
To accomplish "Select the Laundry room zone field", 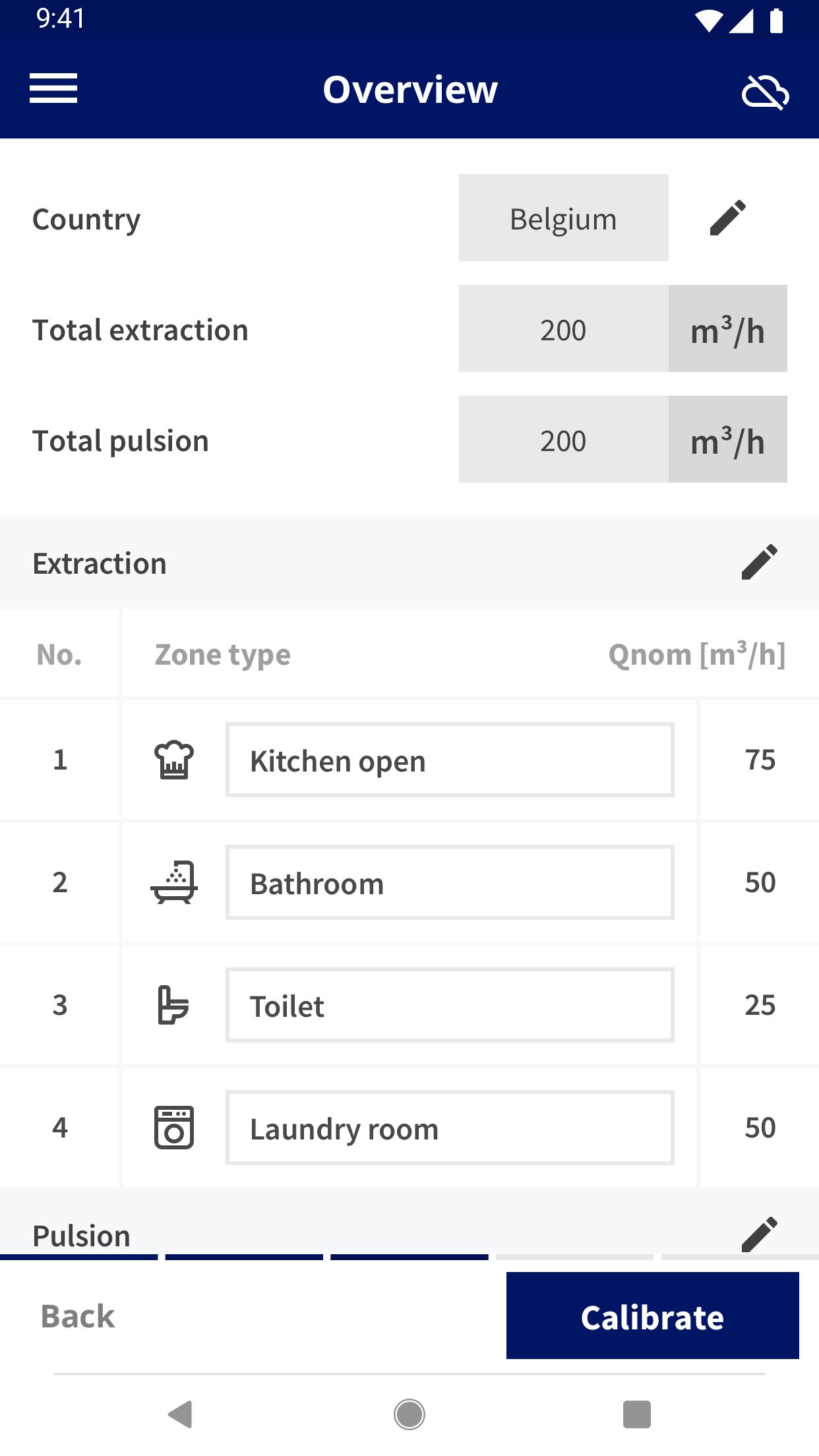I will click(450, 1128).
